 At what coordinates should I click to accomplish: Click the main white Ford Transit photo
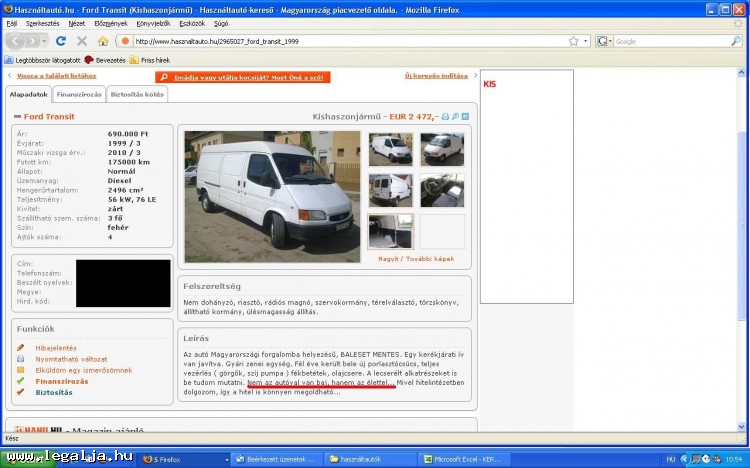272,196
